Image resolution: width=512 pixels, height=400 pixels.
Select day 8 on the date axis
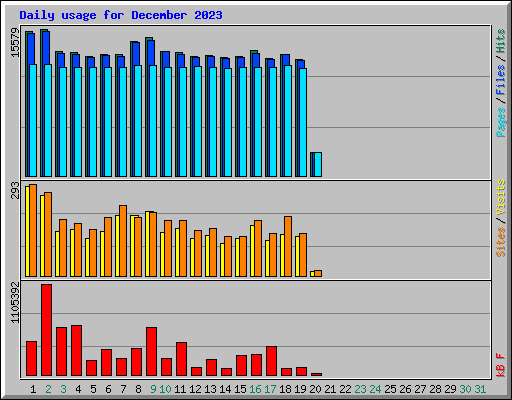click(x=138, y=389)
